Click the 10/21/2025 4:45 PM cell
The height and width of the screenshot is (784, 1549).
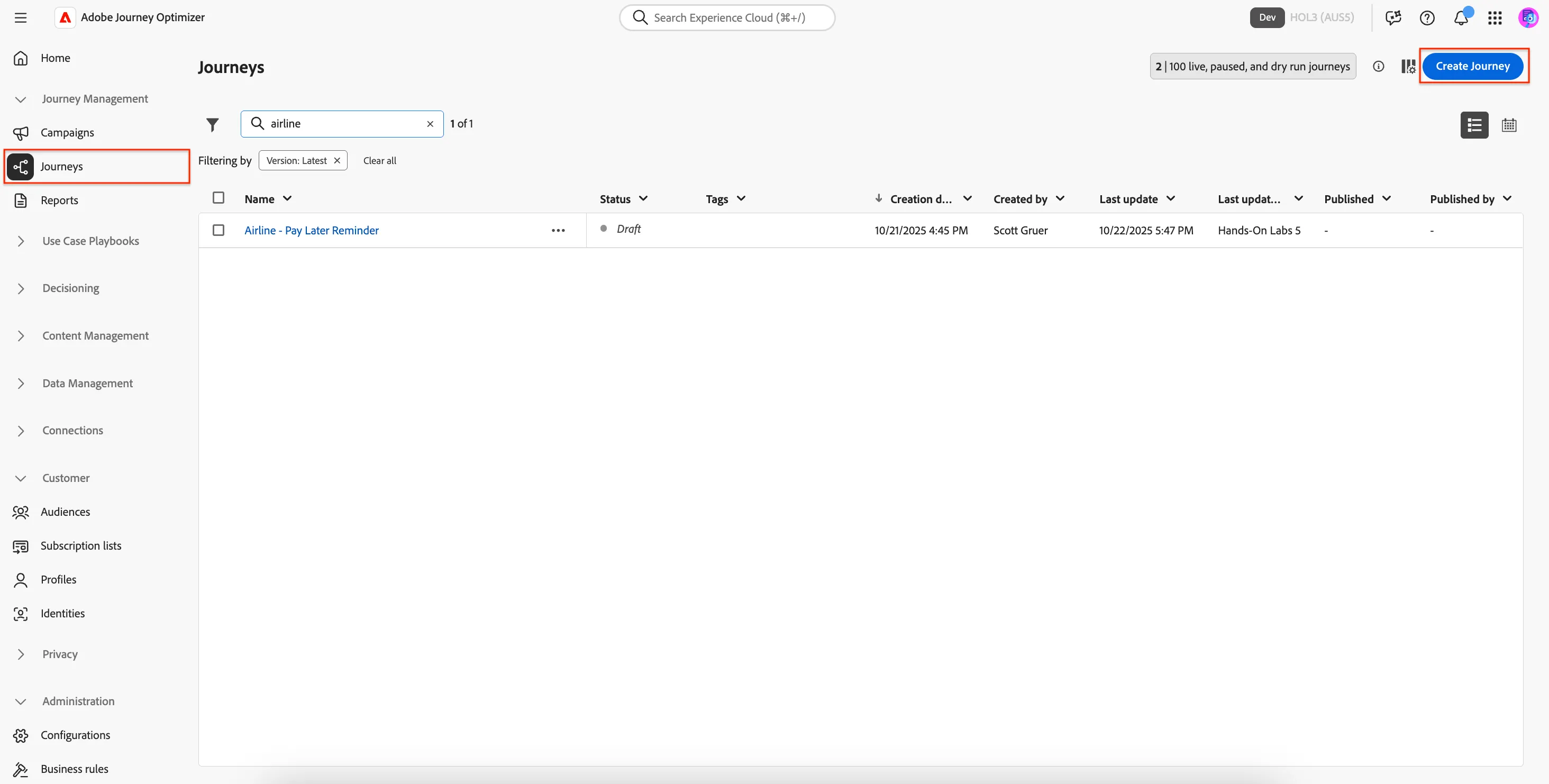pyautogui.click(x=921, y=230)
